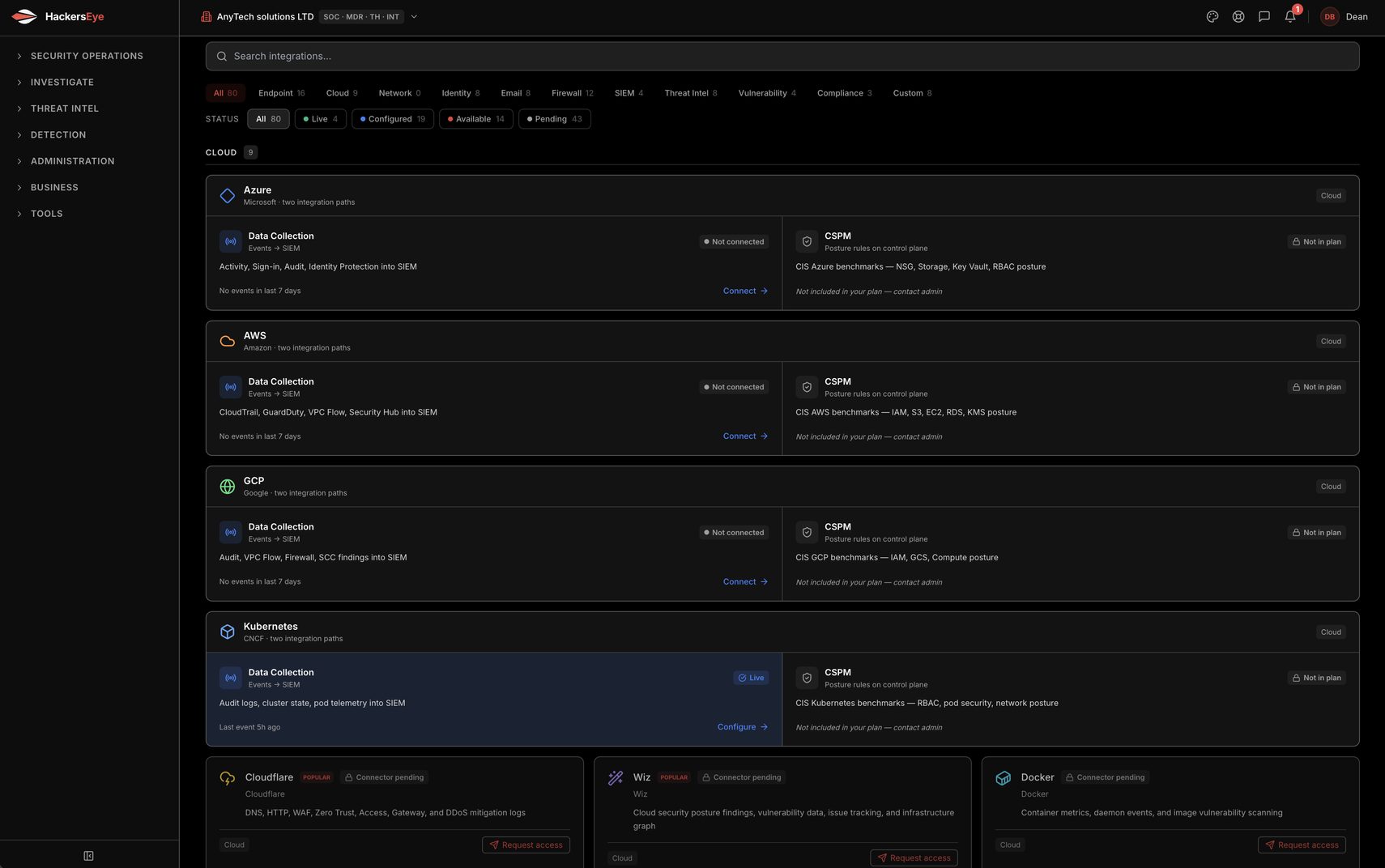Viewport: 1385px width, 868px height.
Task: Switch to the Email tab
Action: coord(515,93)
